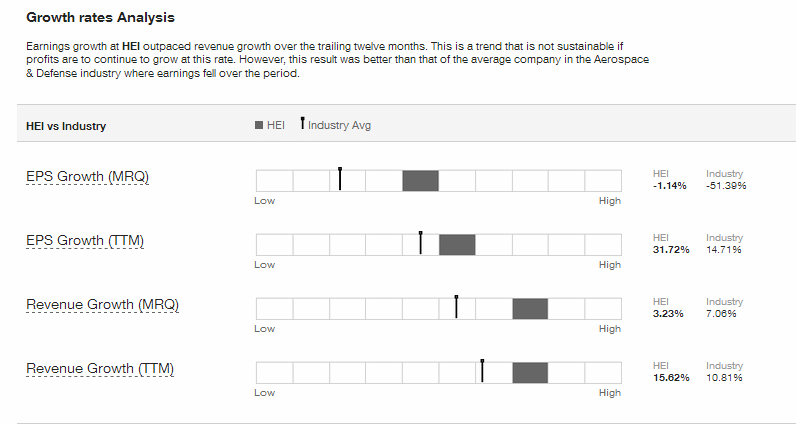This screenshot has height=425, width=796.
Task: Click the HEI vs Industry header label
Action: click(x=66, y=126)
